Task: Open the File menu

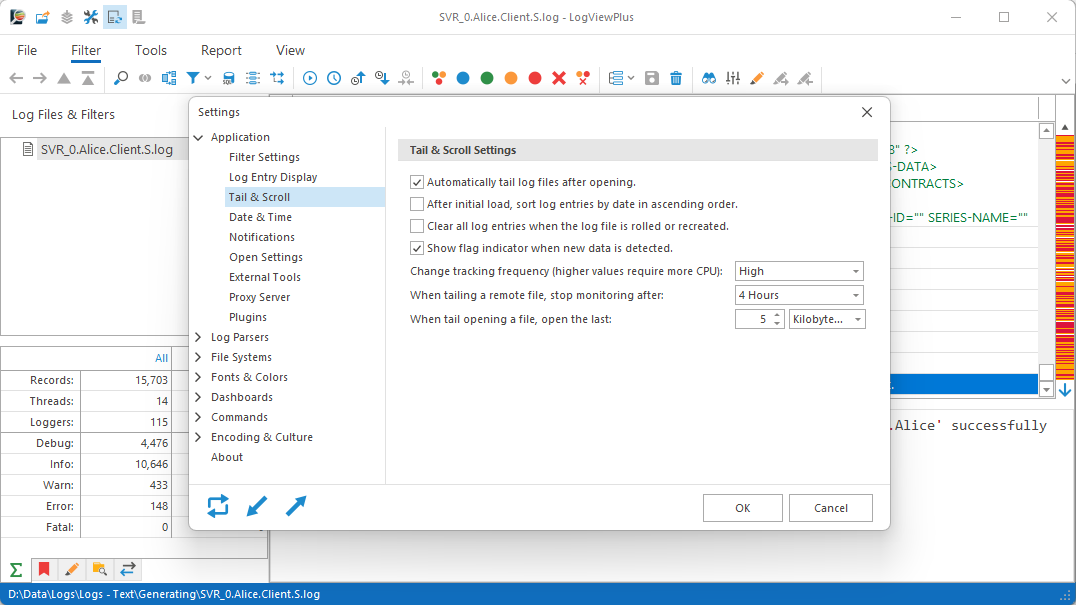Action: click(27, 50)
